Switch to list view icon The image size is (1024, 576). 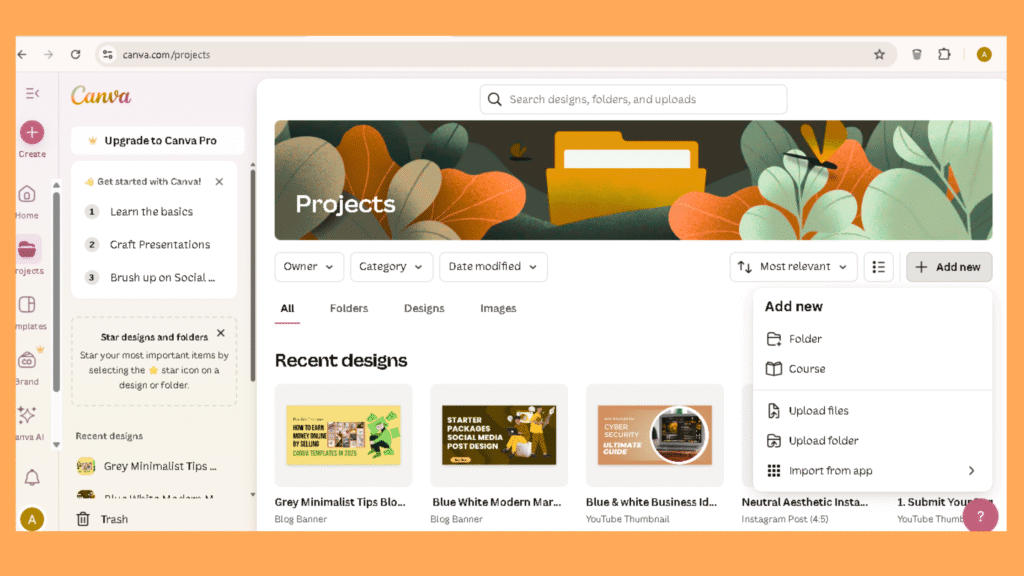click(878, 267)
